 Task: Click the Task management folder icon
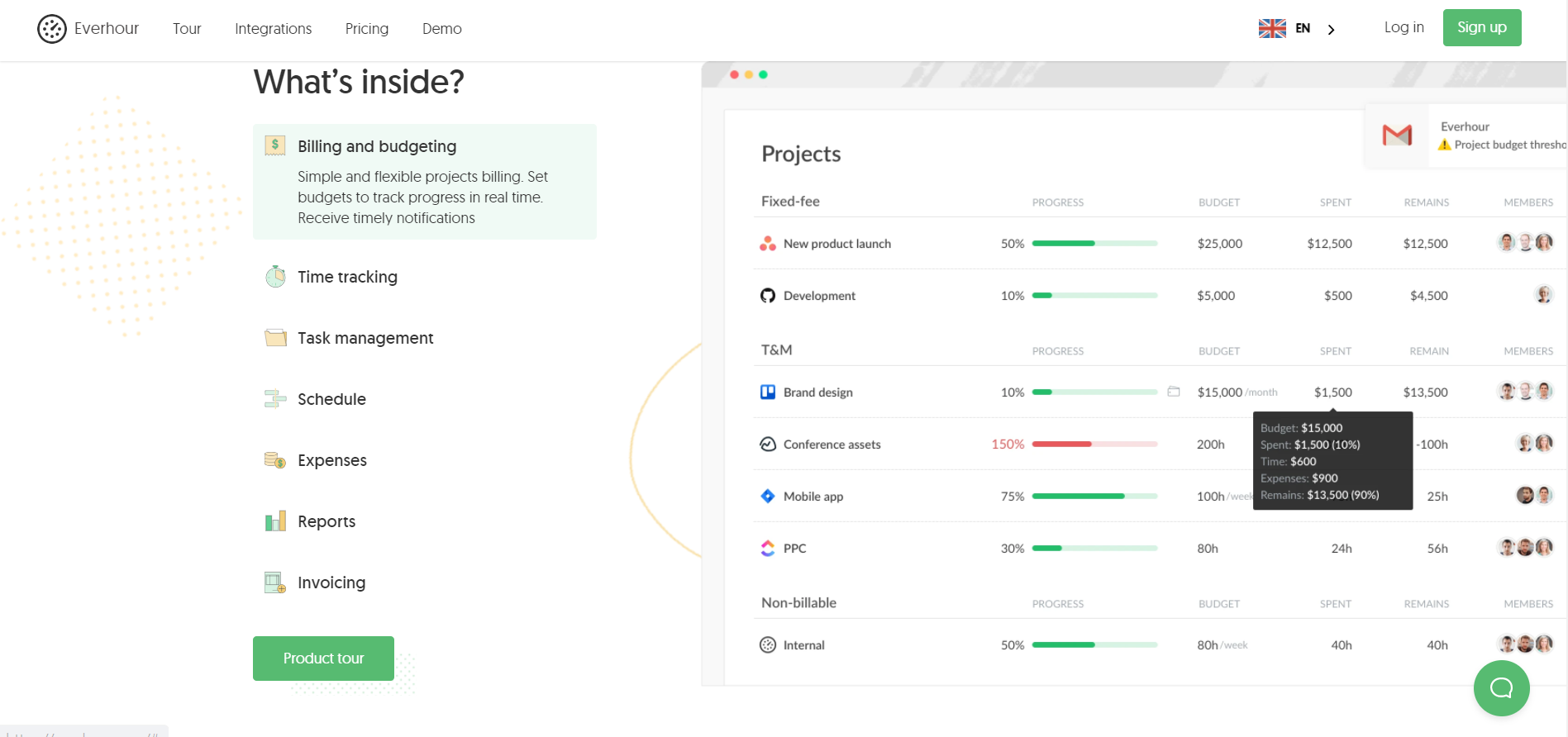[x=275, y=337]
